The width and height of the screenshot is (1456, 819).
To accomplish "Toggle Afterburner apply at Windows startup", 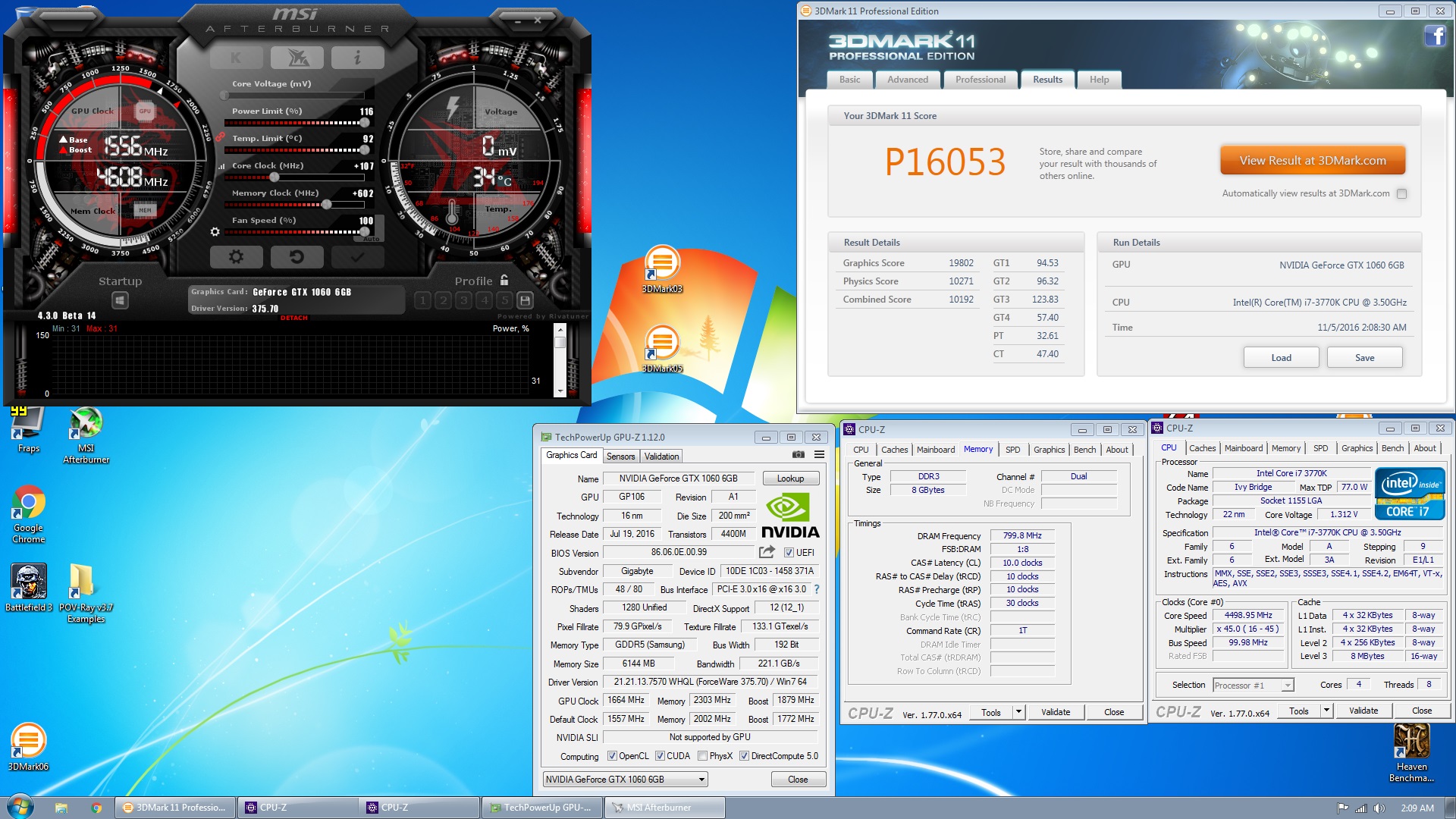I will [120, 301].
